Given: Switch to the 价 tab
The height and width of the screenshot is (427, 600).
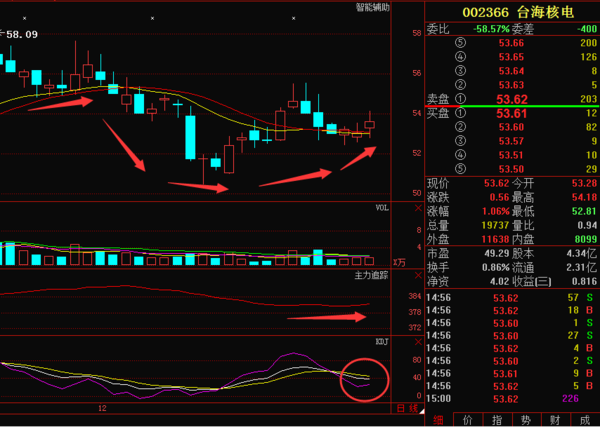Looking at the screenshot, I should (468, 420).
